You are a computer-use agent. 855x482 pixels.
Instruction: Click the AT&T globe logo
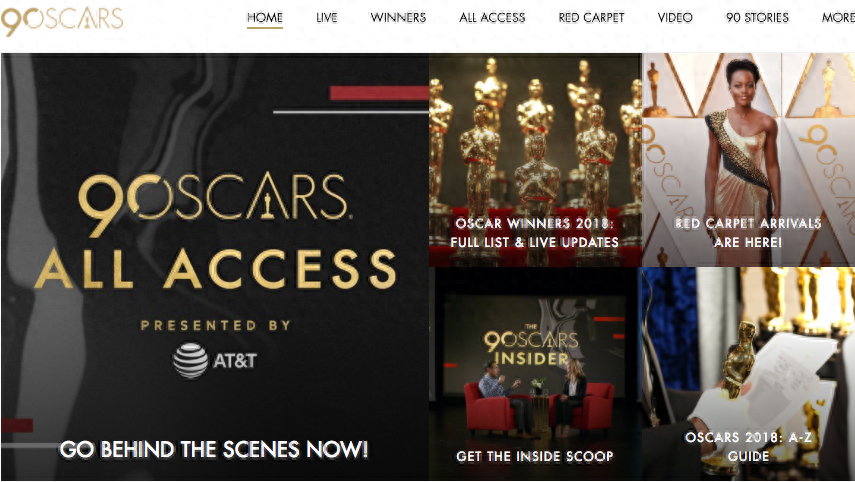pos(190,360)
